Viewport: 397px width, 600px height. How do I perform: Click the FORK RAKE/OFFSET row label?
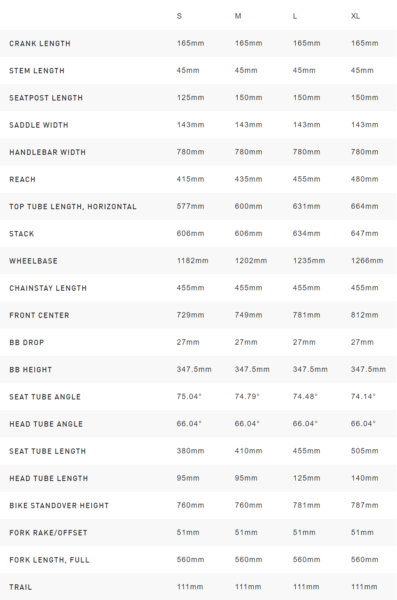pos(48,533)
